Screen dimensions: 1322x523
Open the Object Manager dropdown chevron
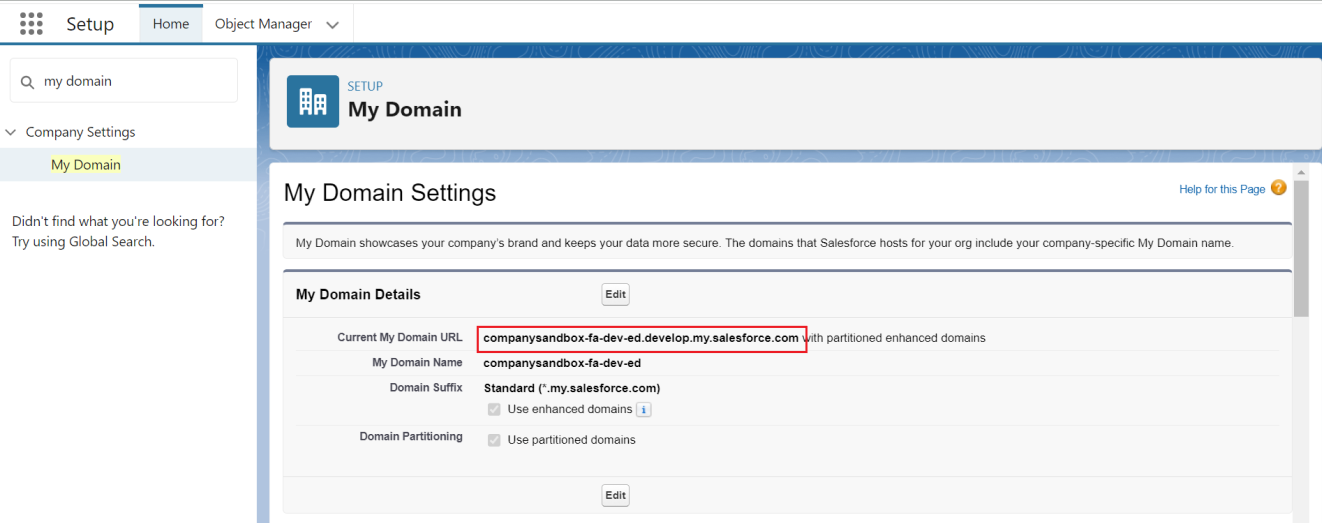[x=333, y=25]
